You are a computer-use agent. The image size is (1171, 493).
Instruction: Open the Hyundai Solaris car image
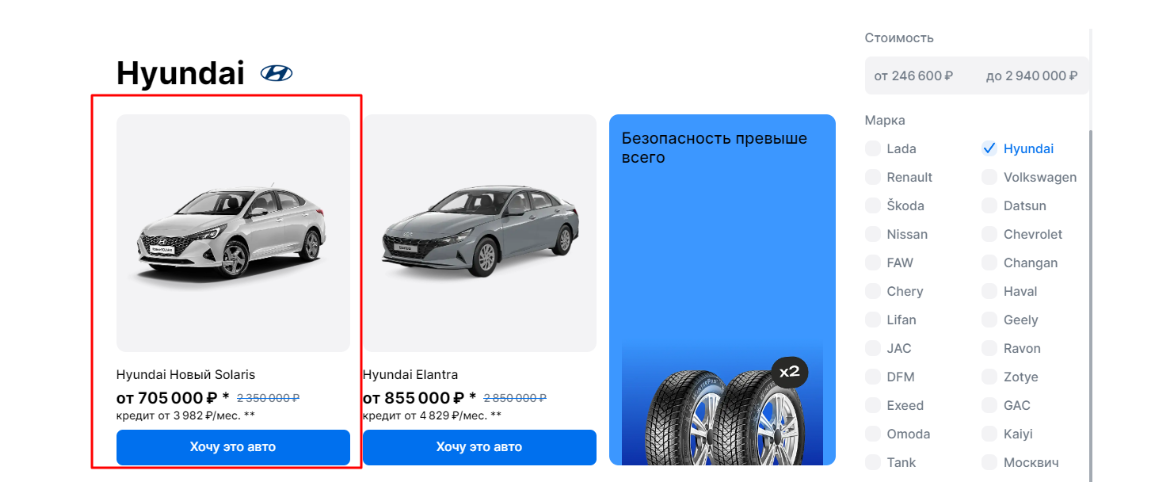[x=233, y=233]
